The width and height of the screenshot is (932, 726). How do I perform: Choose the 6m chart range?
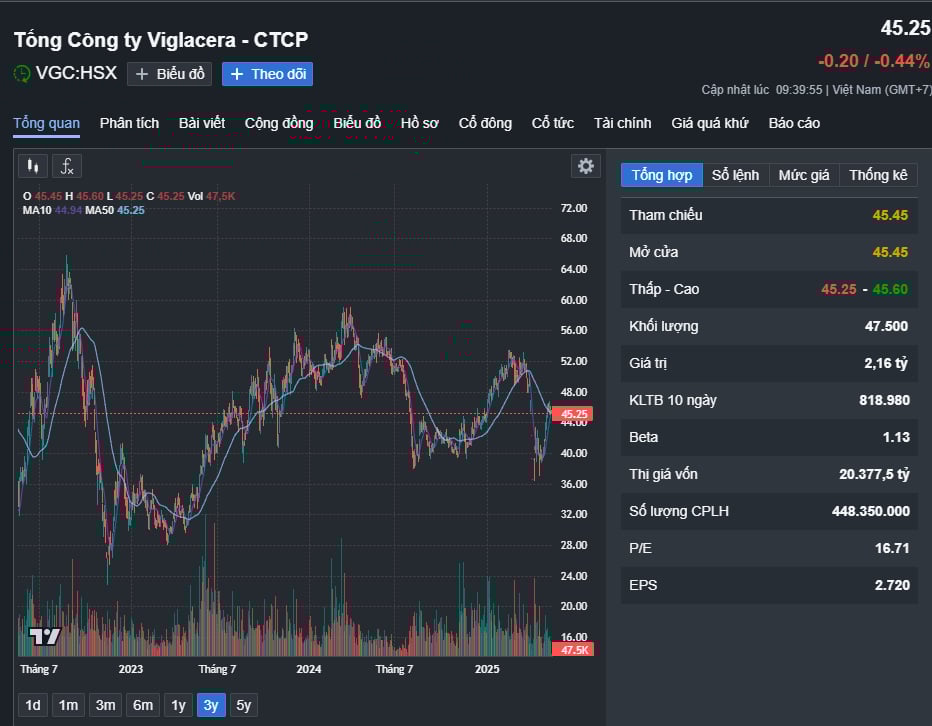click(x=143, y=705)
